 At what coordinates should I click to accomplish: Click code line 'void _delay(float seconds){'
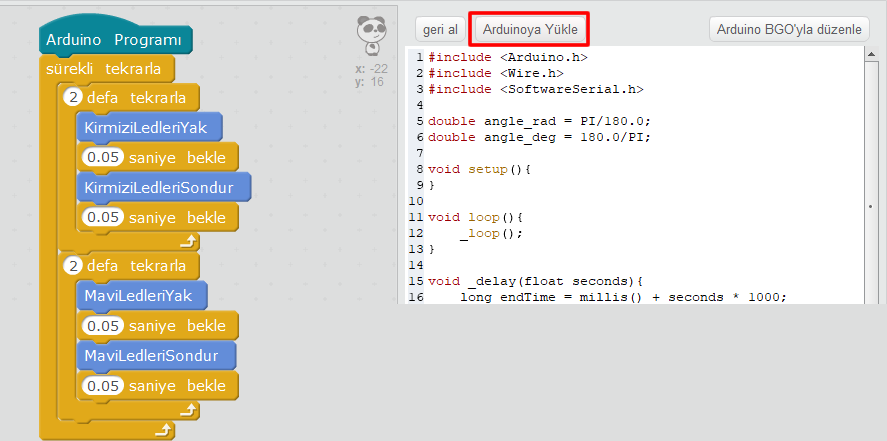[536, 281]
